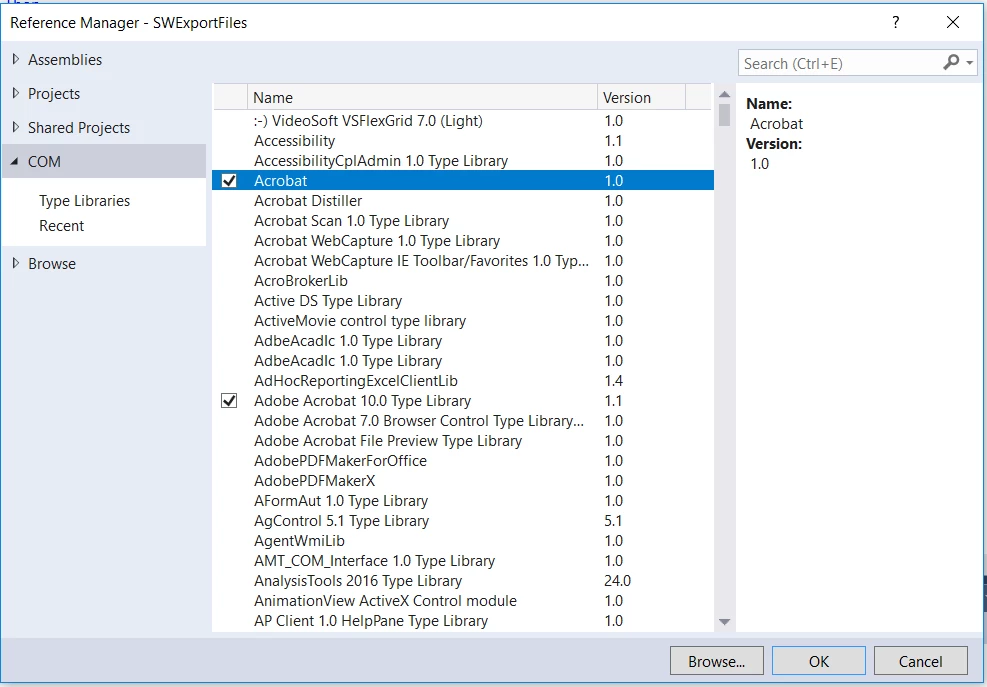Image resolution: width=987 pixels, height=687 pixels.
Task: Select the AdobePDFMakerX row
Action: [x=463, y=480]
